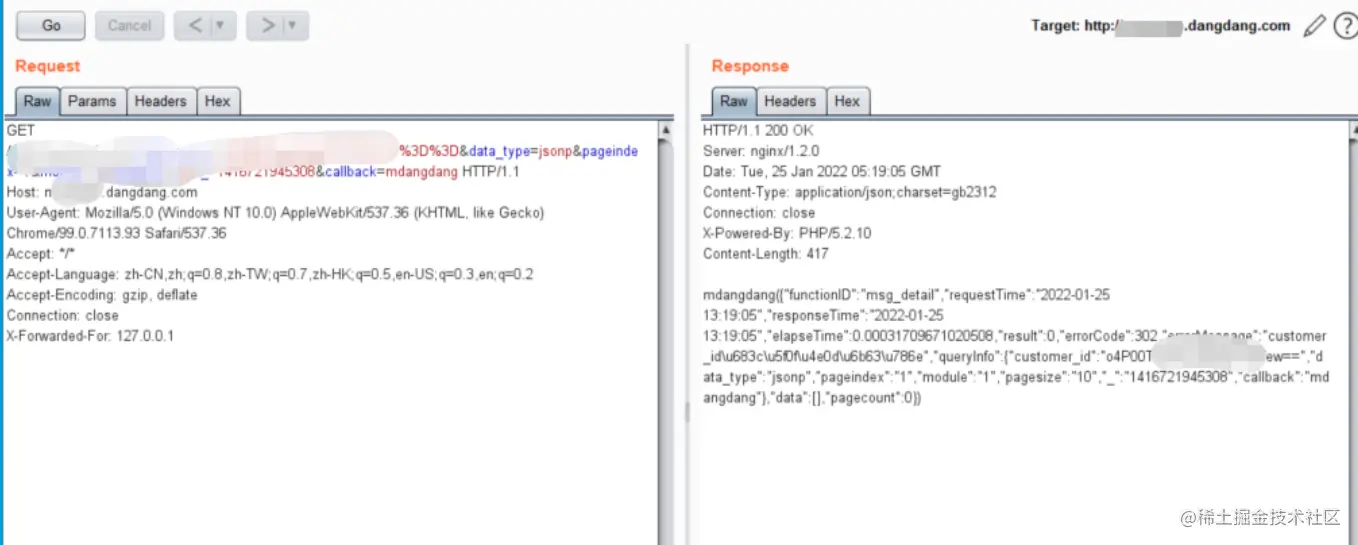
Task: Click the Cancel button
Action: (x=129, y=26)
